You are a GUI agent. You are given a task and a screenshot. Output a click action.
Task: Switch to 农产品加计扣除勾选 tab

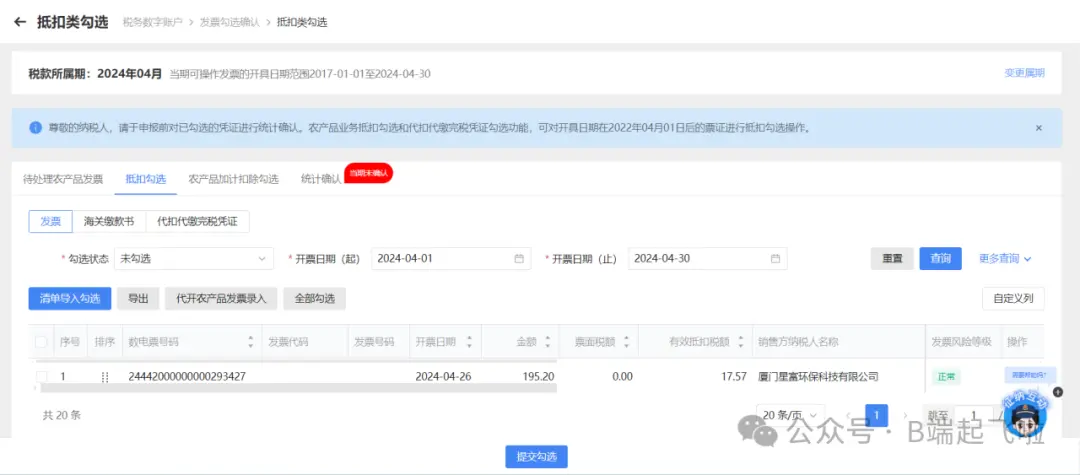233,179
